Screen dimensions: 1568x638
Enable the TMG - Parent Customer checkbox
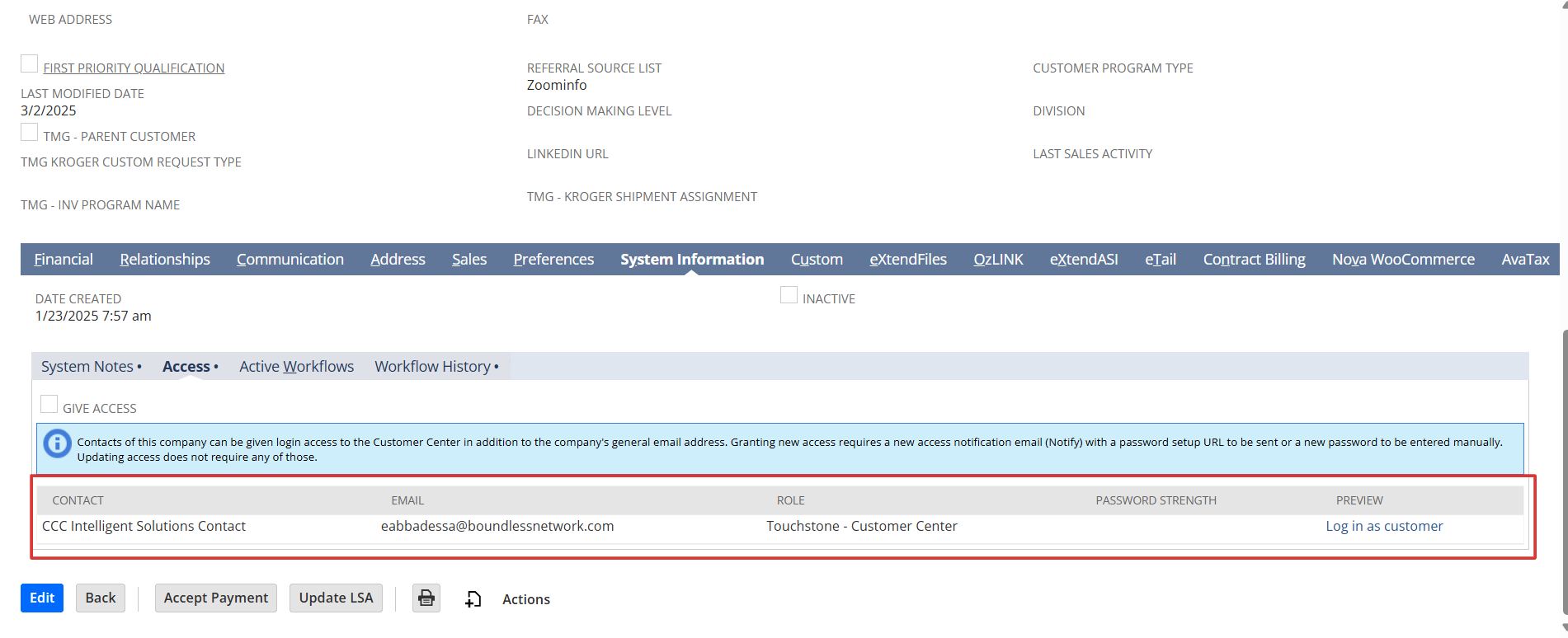coord(30,133)
